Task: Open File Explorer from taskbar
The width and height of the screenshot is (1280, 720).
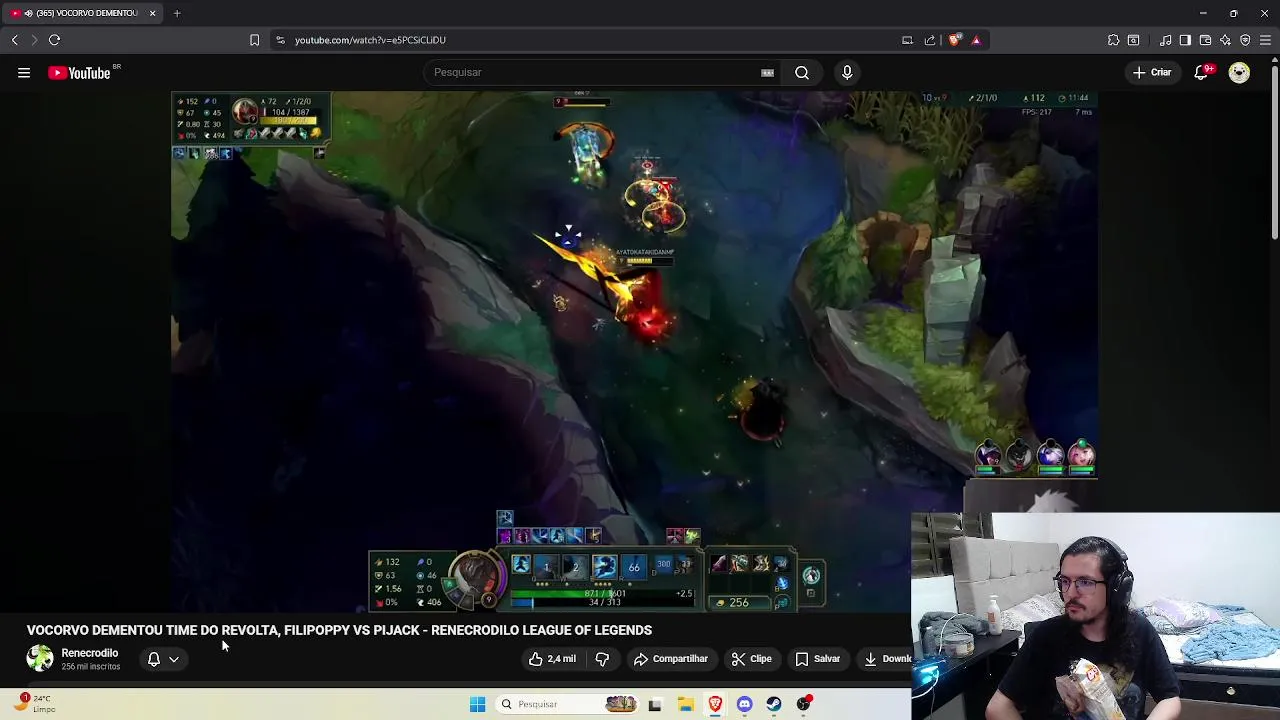Action: [686, 704]
